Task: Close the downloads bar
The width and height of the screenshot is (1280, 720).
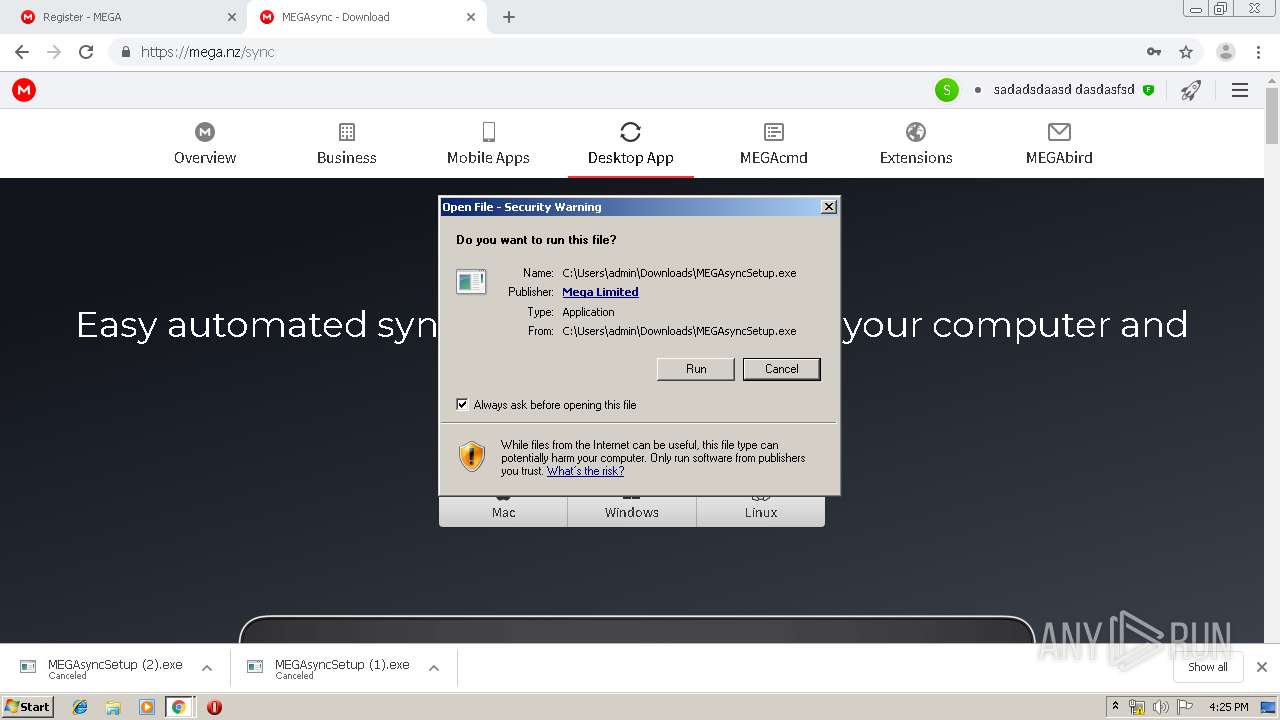Action: [1262, 667]
